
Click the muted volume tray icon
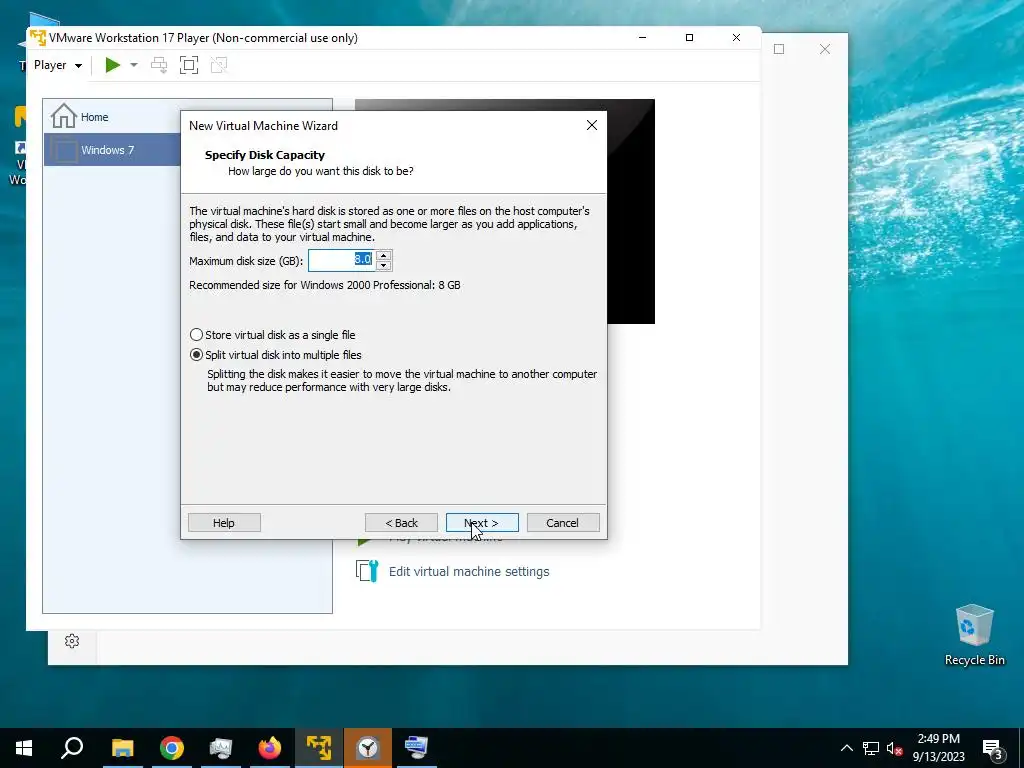[894, 748]
